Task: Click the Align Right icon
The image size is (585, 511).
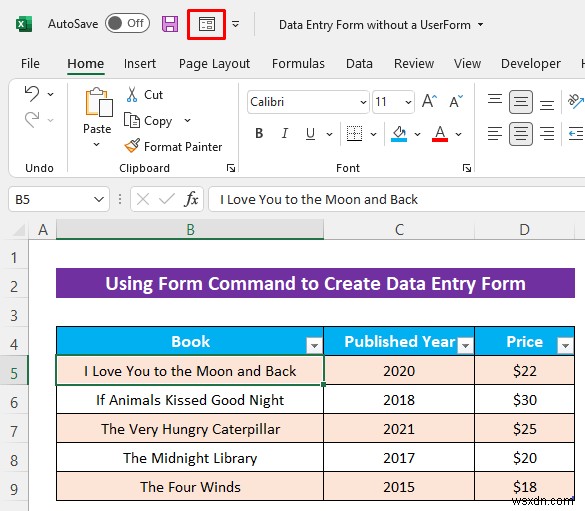Action: pyautogui.click(x=547, y=134)
